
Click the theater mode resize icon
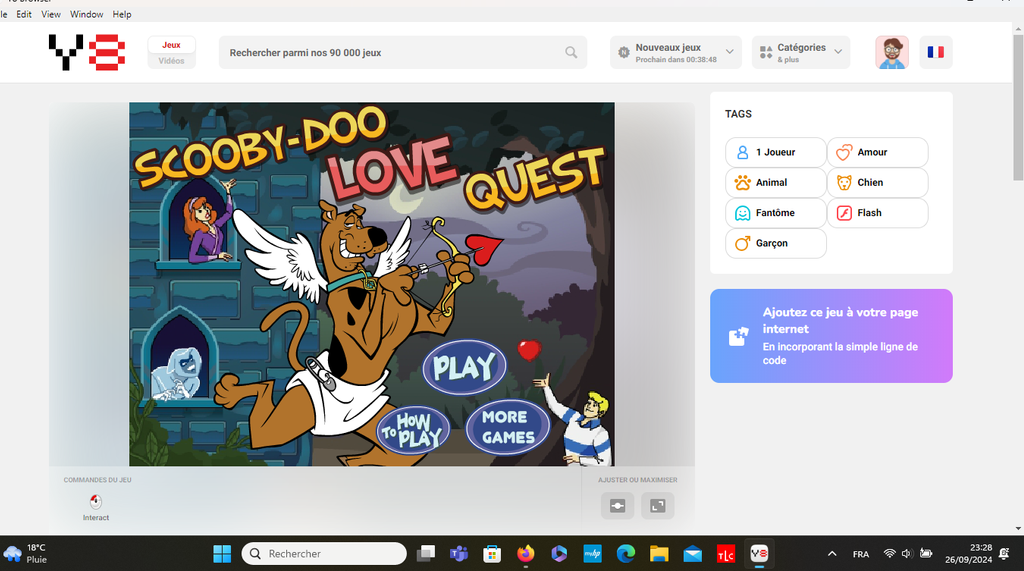(617, 506)
